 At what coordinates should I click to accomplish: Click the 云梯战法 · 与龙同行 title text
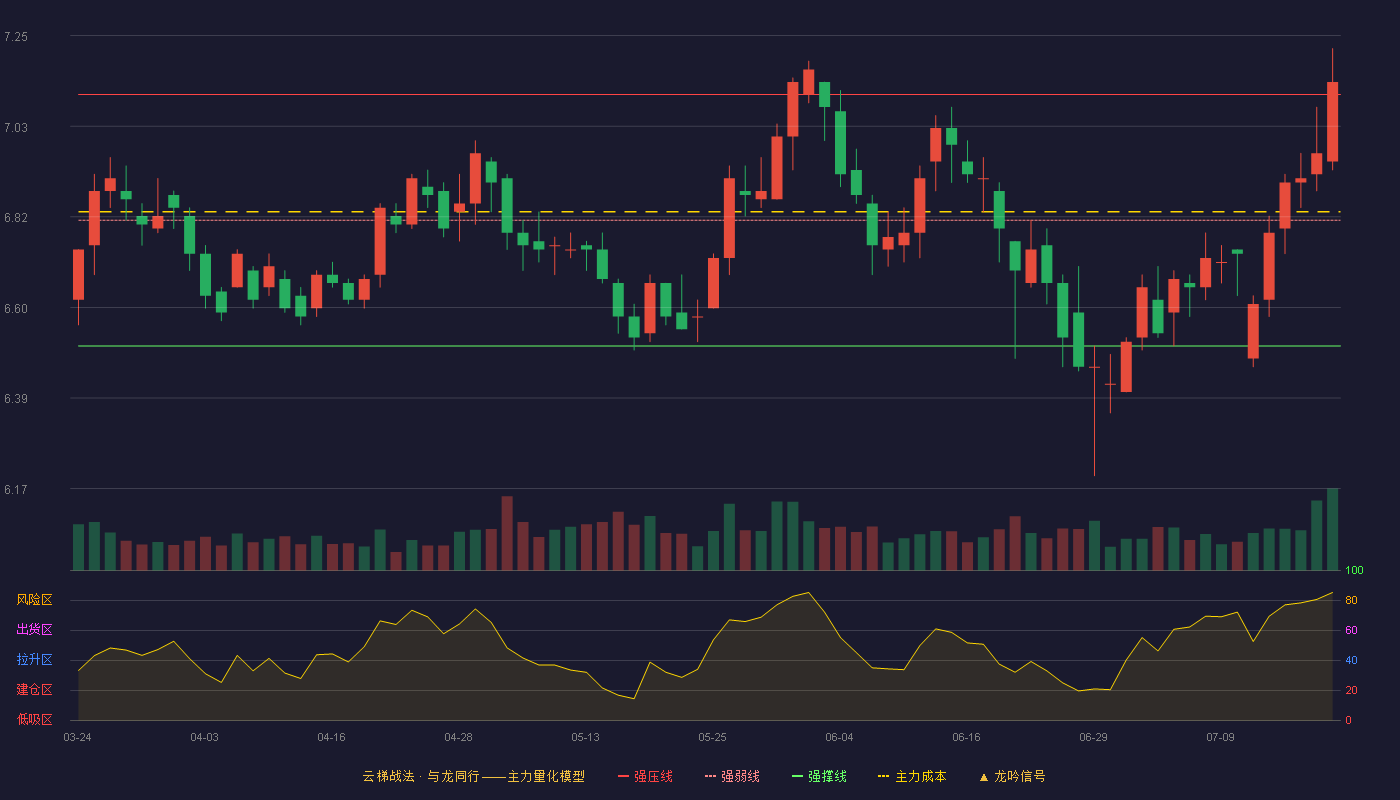click(x=421, y=776)
